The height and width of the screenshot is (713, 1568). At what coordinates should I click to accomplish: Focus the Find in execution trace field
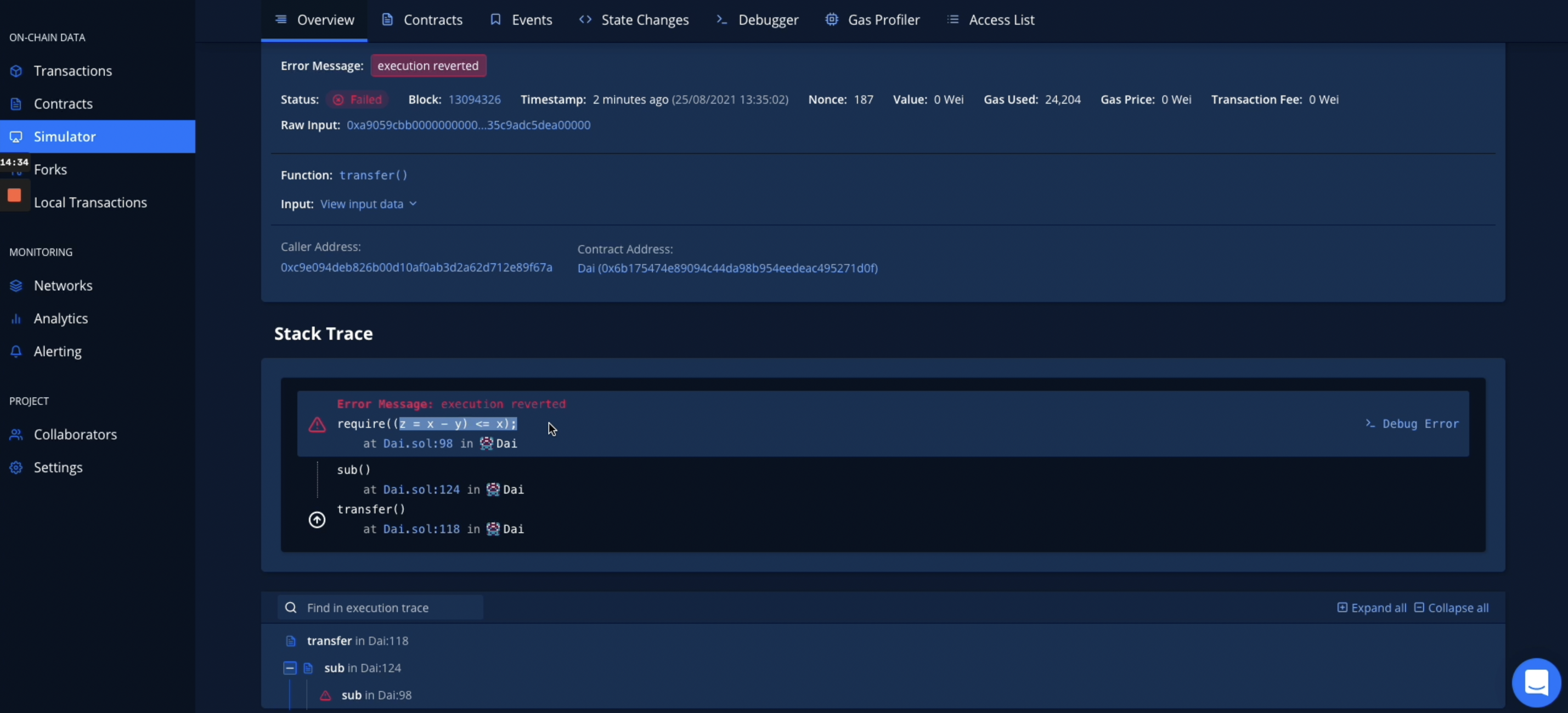(x=380, y=608)
